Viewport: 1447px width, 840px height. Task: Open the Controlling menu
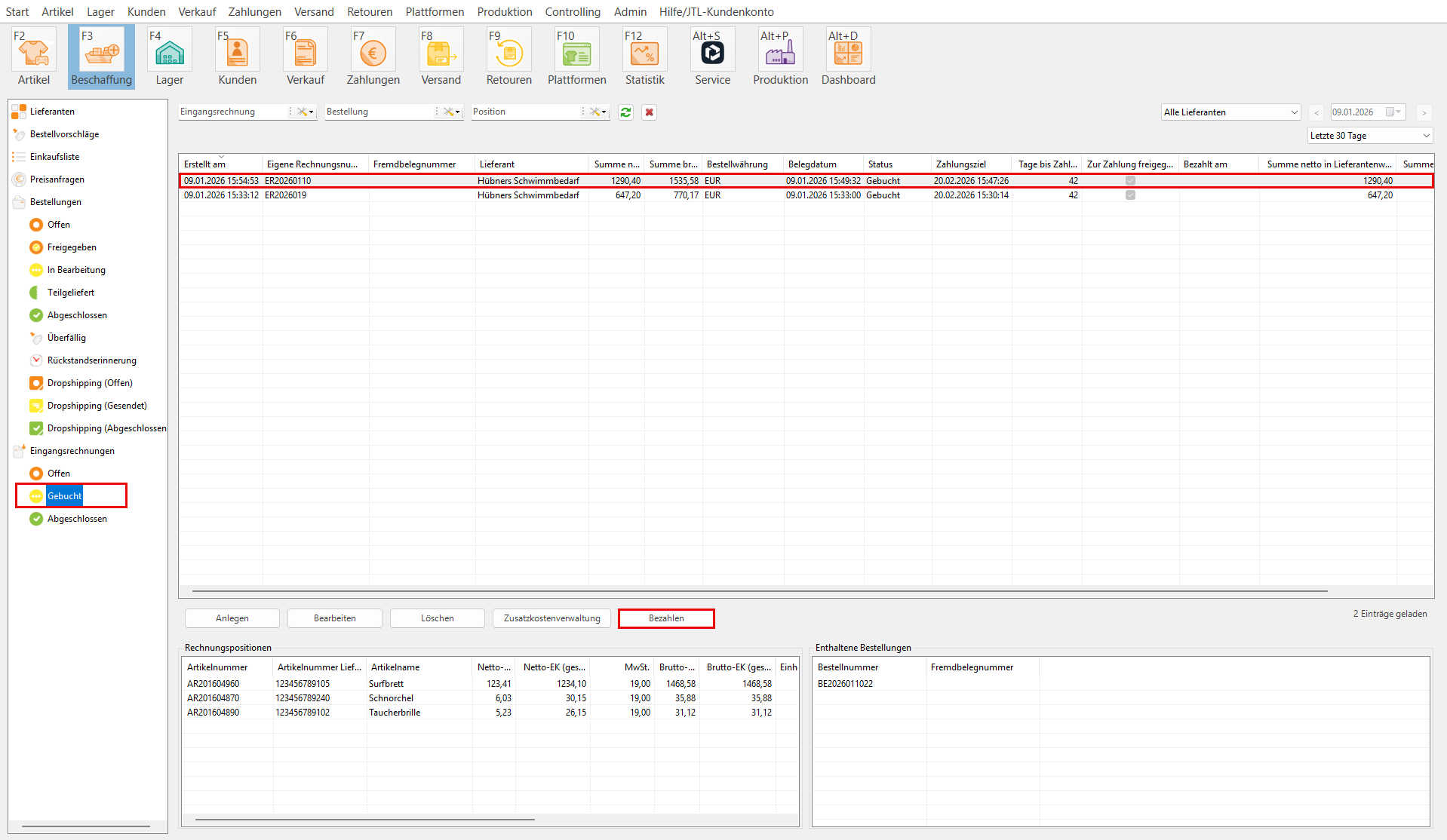(573, 12)
